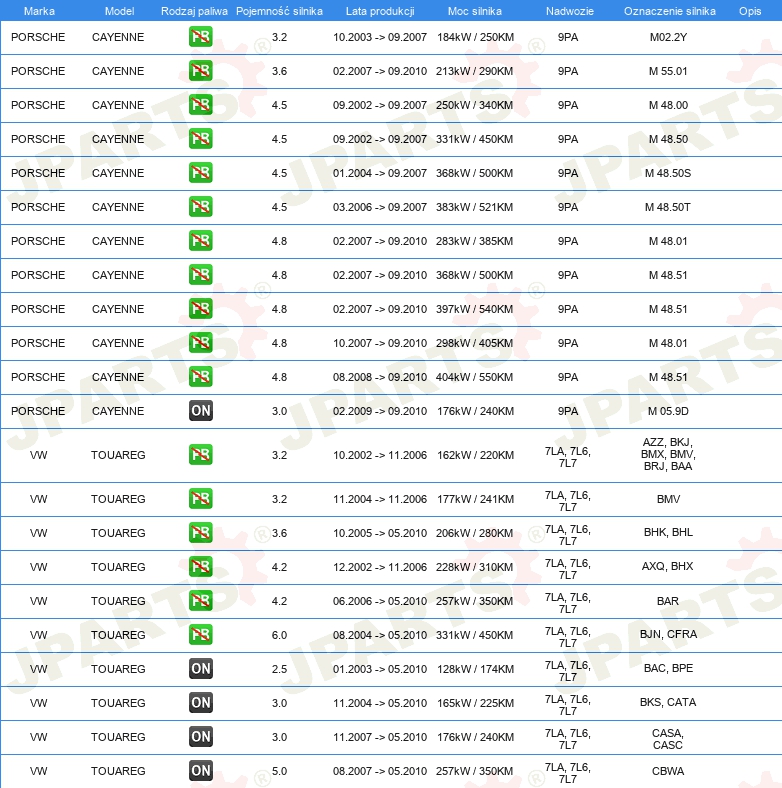Click diesel ON icon for Touareg 5.0 CBWA

[x=201, y=771]
